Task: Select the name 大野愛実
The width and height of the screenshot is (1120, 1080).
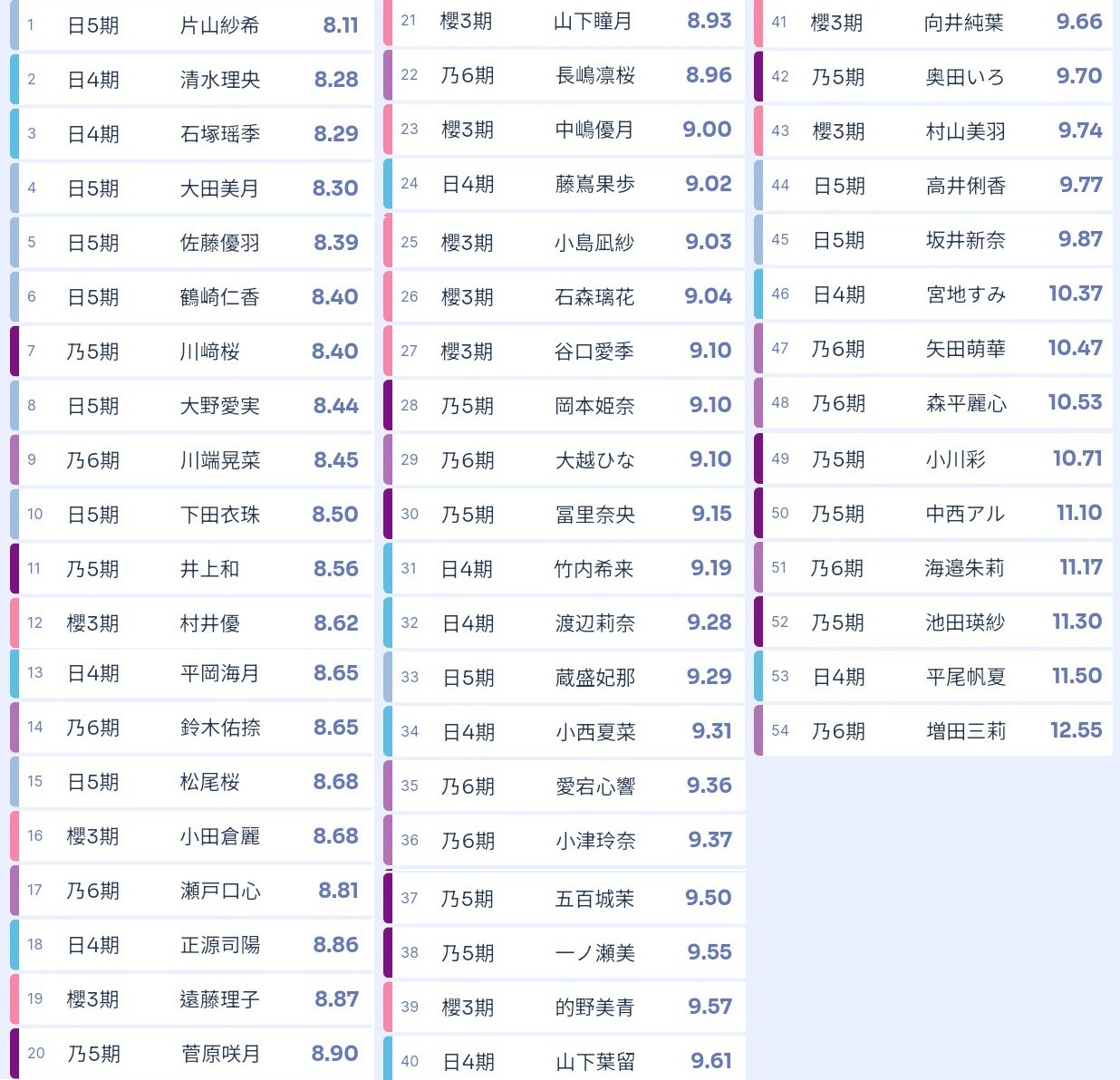Action: coord(219,406)
